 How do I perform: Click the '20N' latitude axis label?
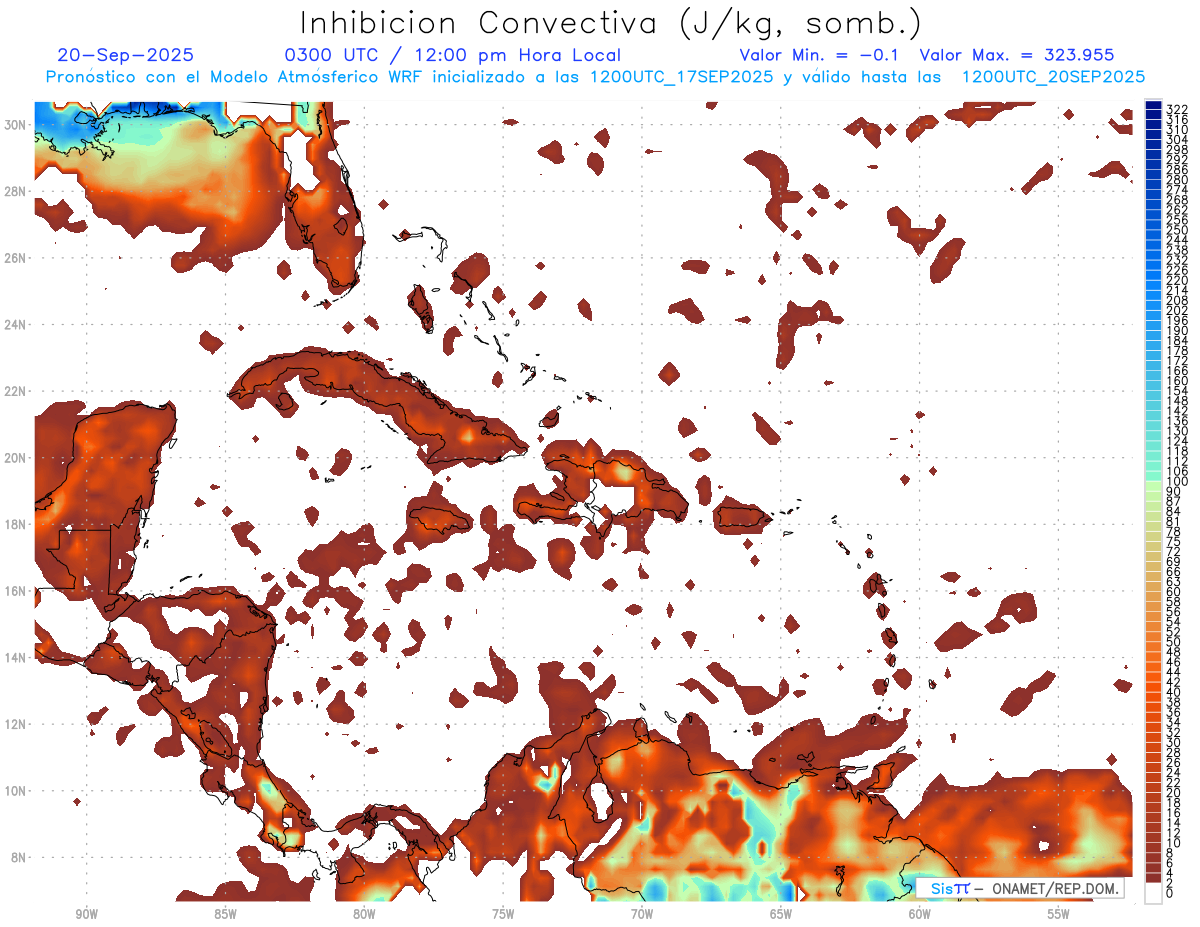click(x=17, y=458)
